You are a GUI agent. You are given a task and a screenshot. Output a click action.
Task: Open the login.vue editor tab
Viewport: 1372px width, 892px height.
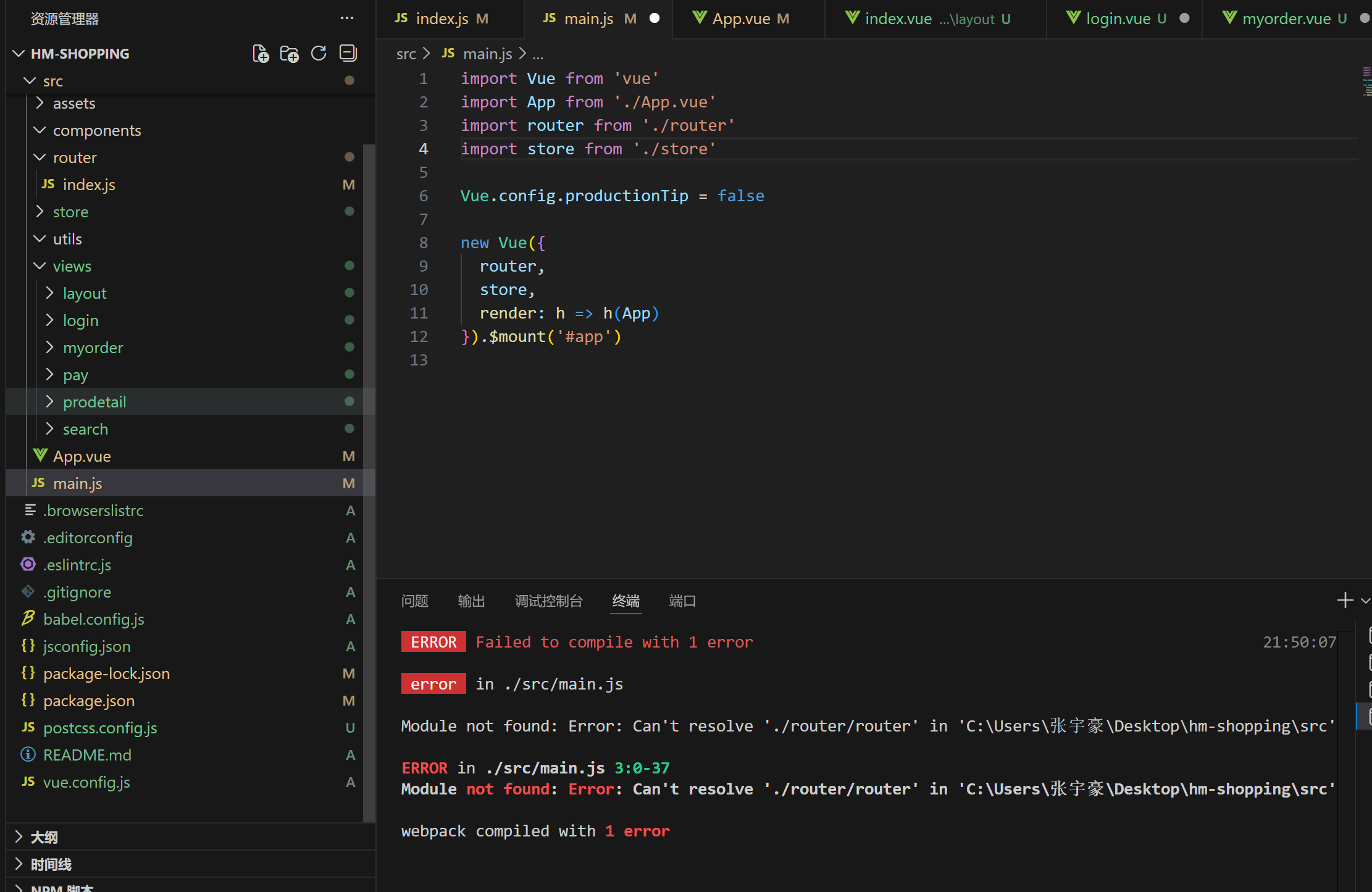click(1118, 19)
